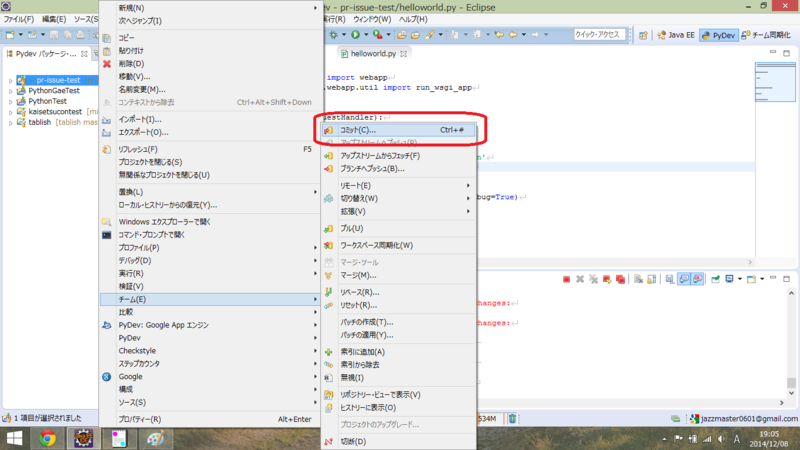Viewport: 800px width, 450px height.
Task: Switch to Java EE perspective
Action: (676, 35)
